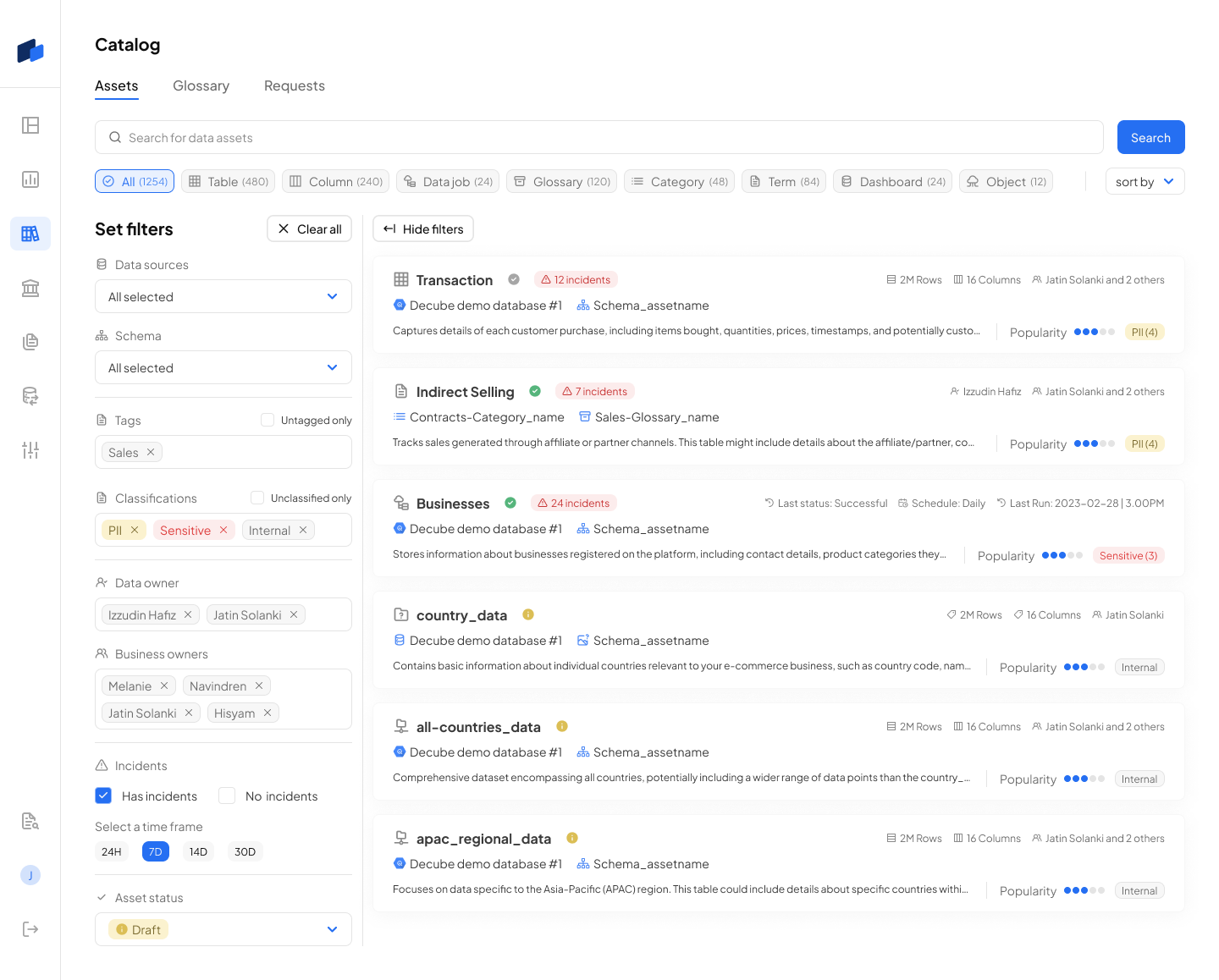The width and height of the screenshot is (1219, 980).
Task: Click the 24 incidents badge on Businesses
Action: point(574,503)
